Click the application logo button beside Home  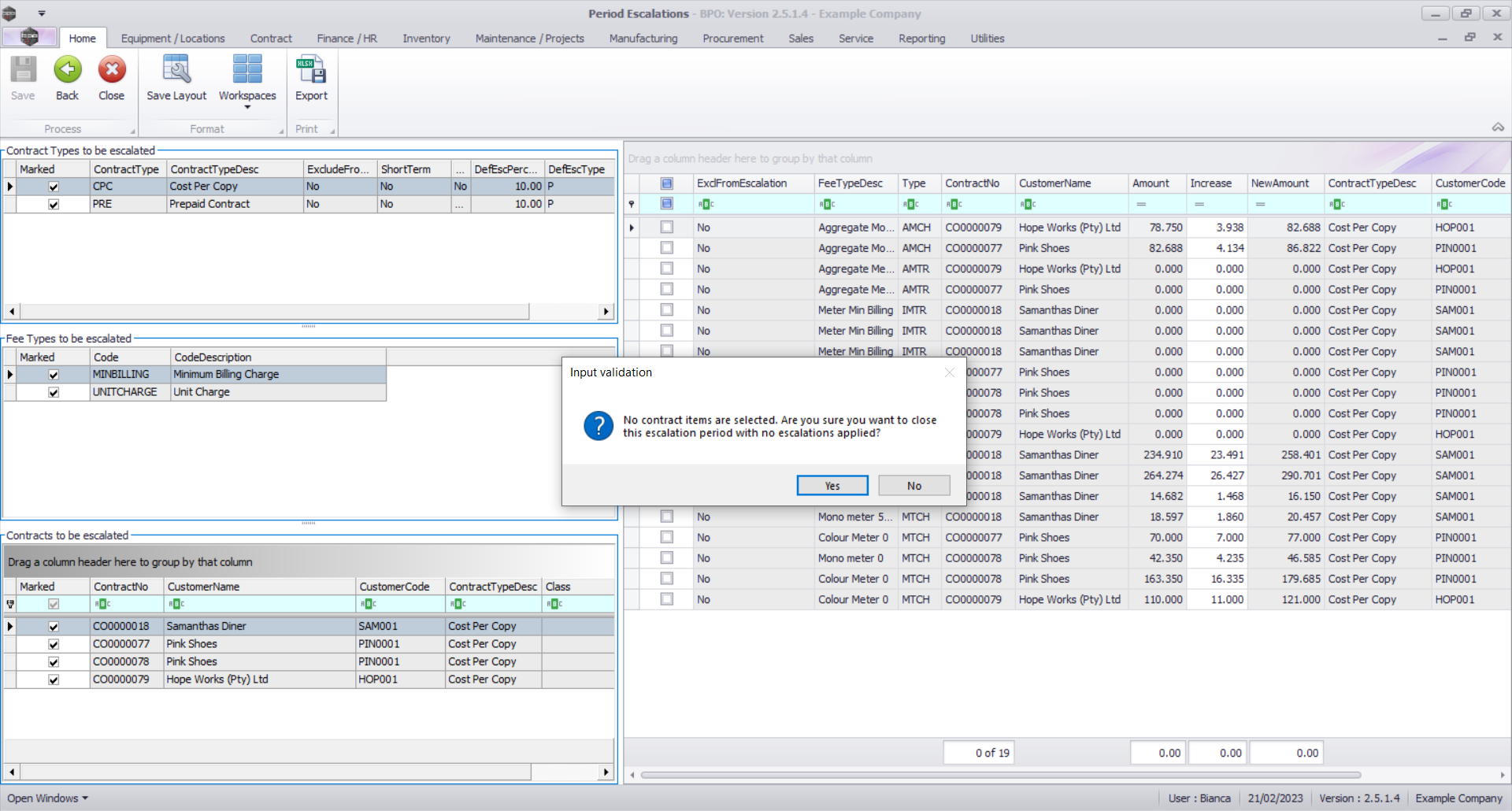coord(29,37)
